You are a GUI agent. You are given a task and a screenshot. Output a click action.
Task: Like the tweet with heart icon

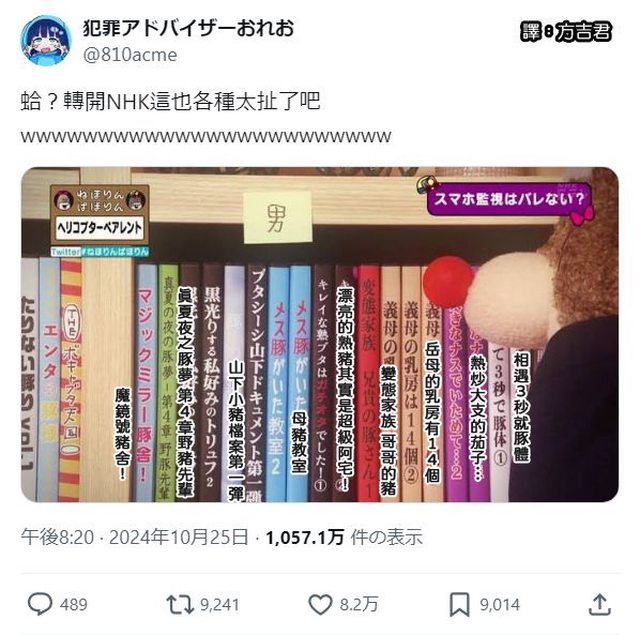pyautogui.click(x=320, y=604)
